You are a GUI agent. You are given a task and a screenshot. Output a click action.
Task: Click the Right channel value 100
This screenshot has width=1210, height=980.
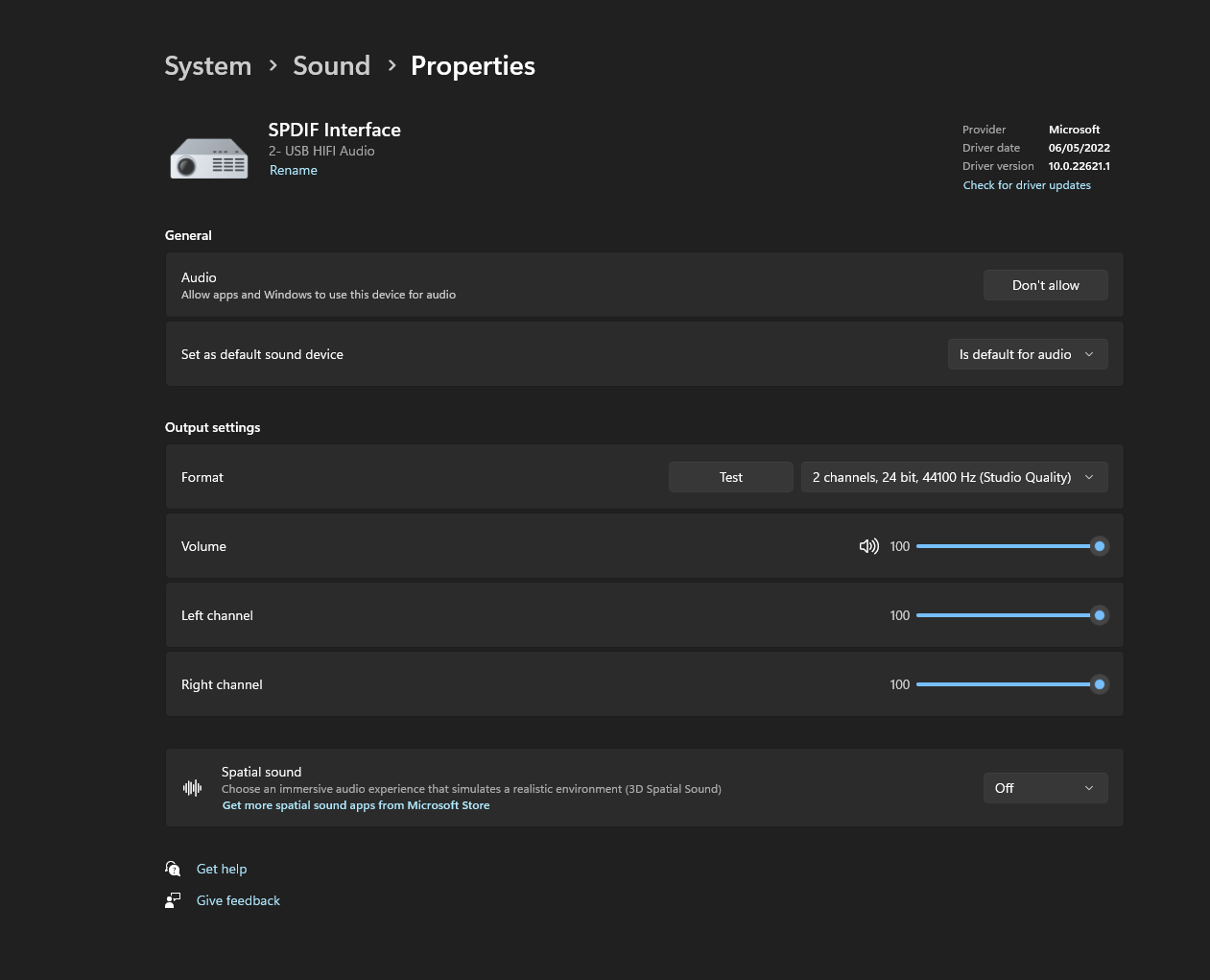(x=900, y=684)
